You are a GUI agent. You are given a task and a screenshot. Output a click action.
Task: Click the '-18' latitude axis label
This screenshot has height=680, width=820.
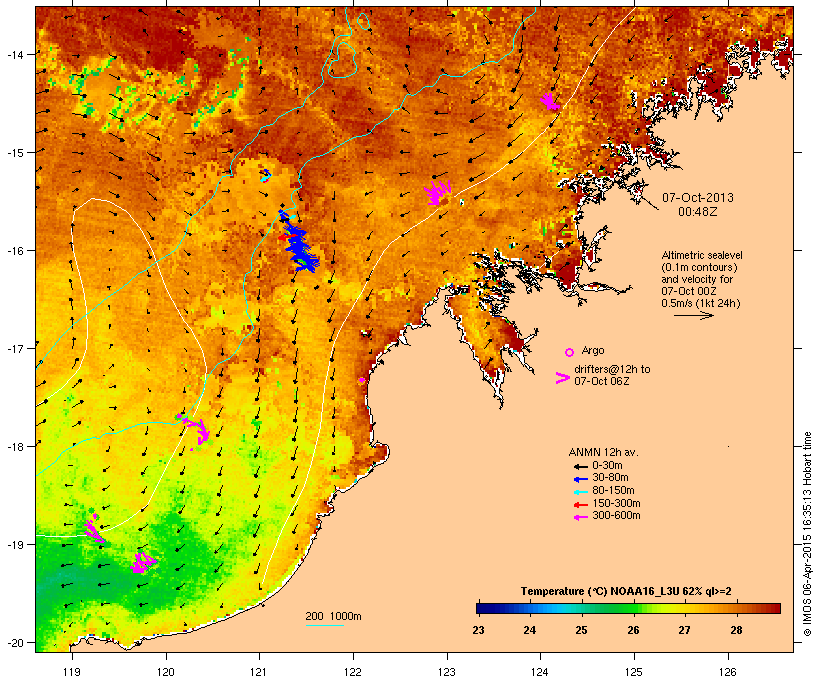[15, 447]
